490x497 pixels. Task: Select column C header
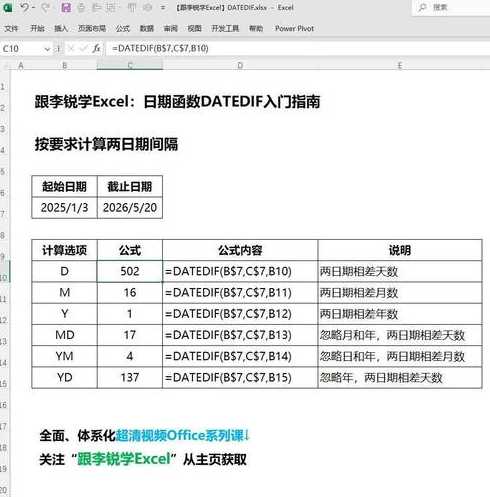(x=130, y=66)
